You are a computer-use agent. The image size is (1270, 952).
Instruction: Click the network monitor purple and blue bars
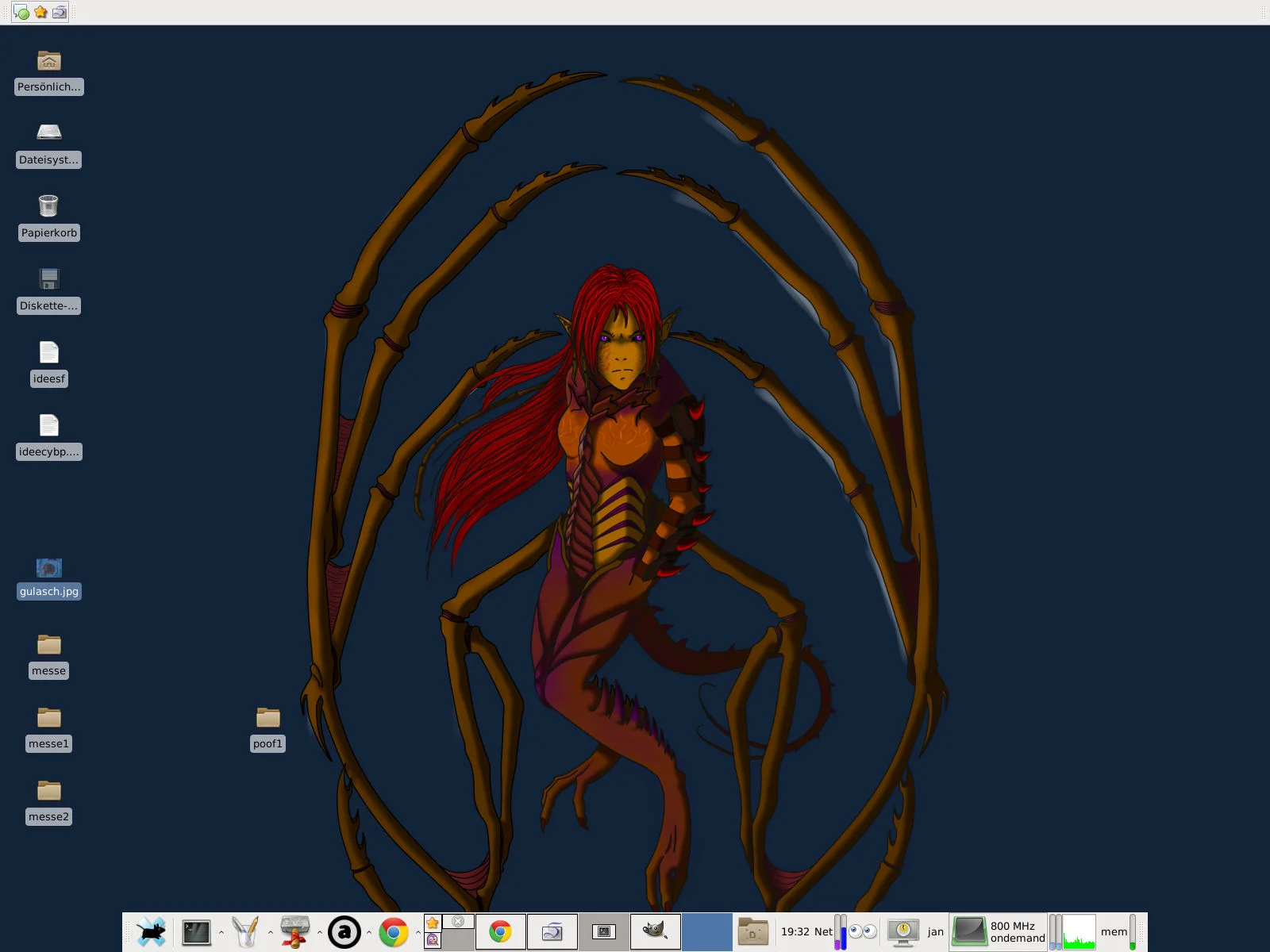pos(841,932)
